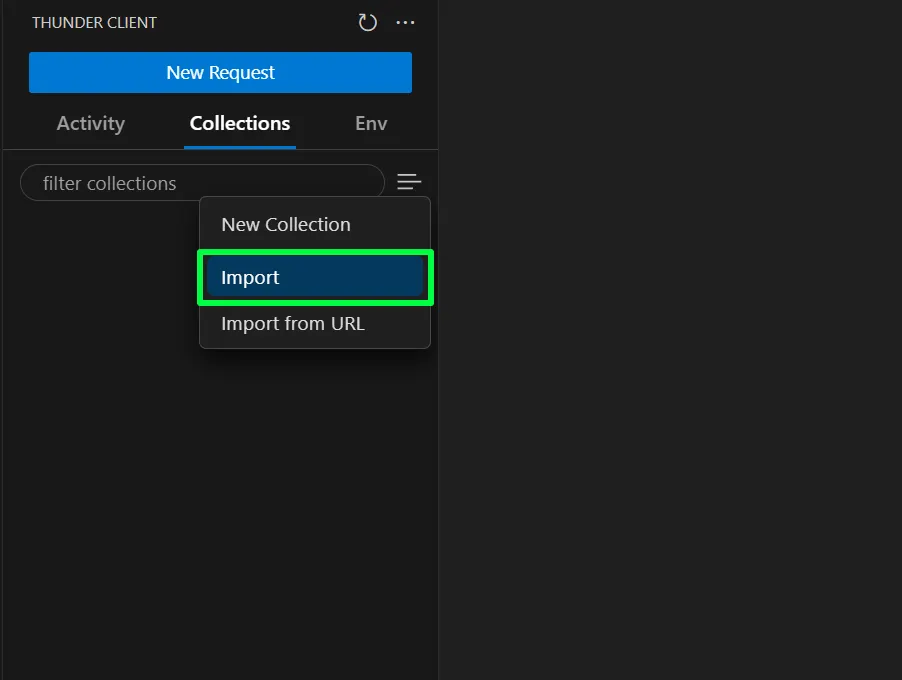Click the THUNDER CLIENT panel title
Viewport: 902px width, 680px height.
94,22
